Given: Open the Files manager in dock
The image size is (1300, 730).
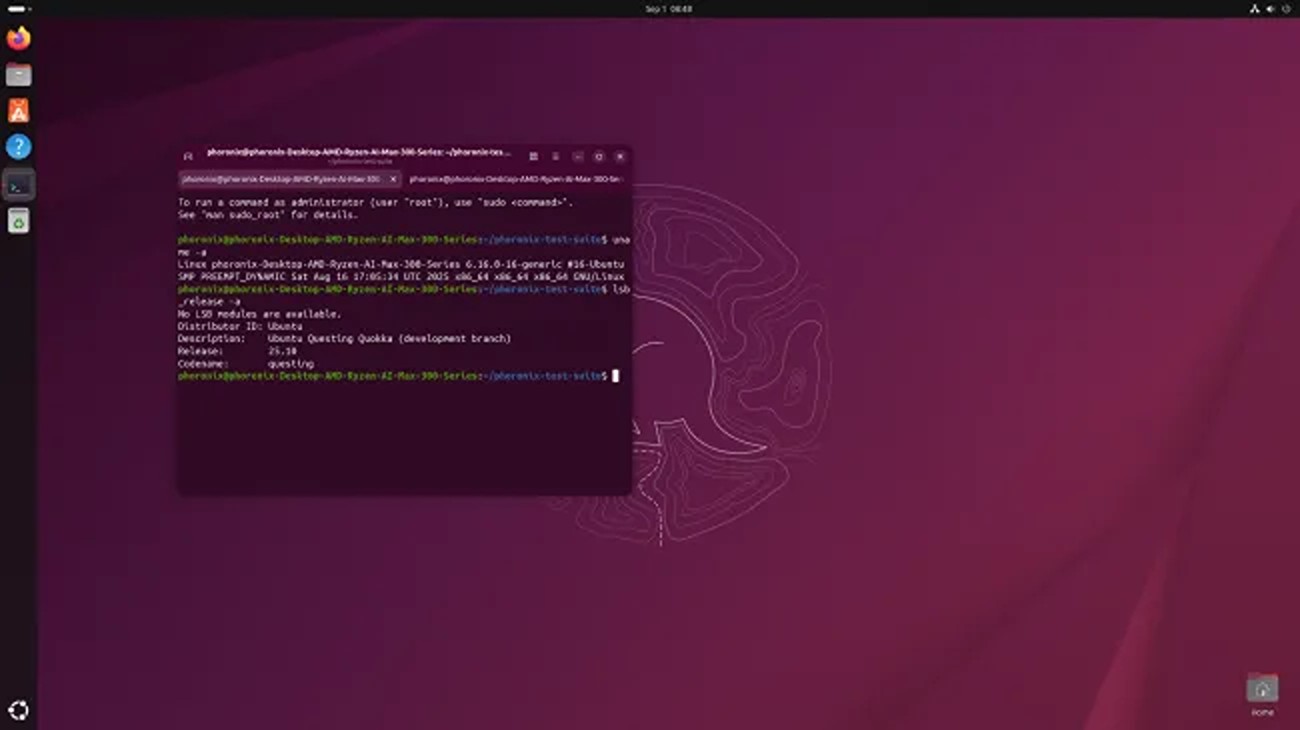Looking at the screenshot, I should [18, 75].
